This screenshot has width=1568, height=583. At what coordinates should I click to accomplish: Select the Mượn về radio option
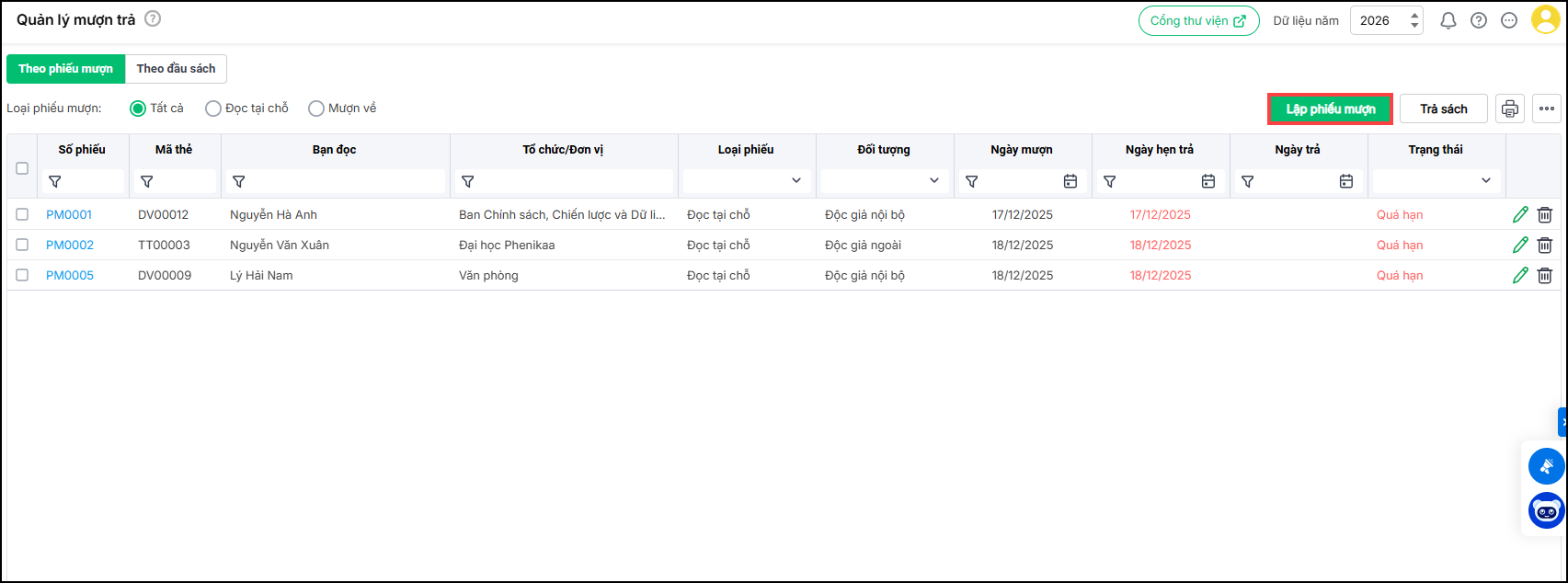pos(316,109)
